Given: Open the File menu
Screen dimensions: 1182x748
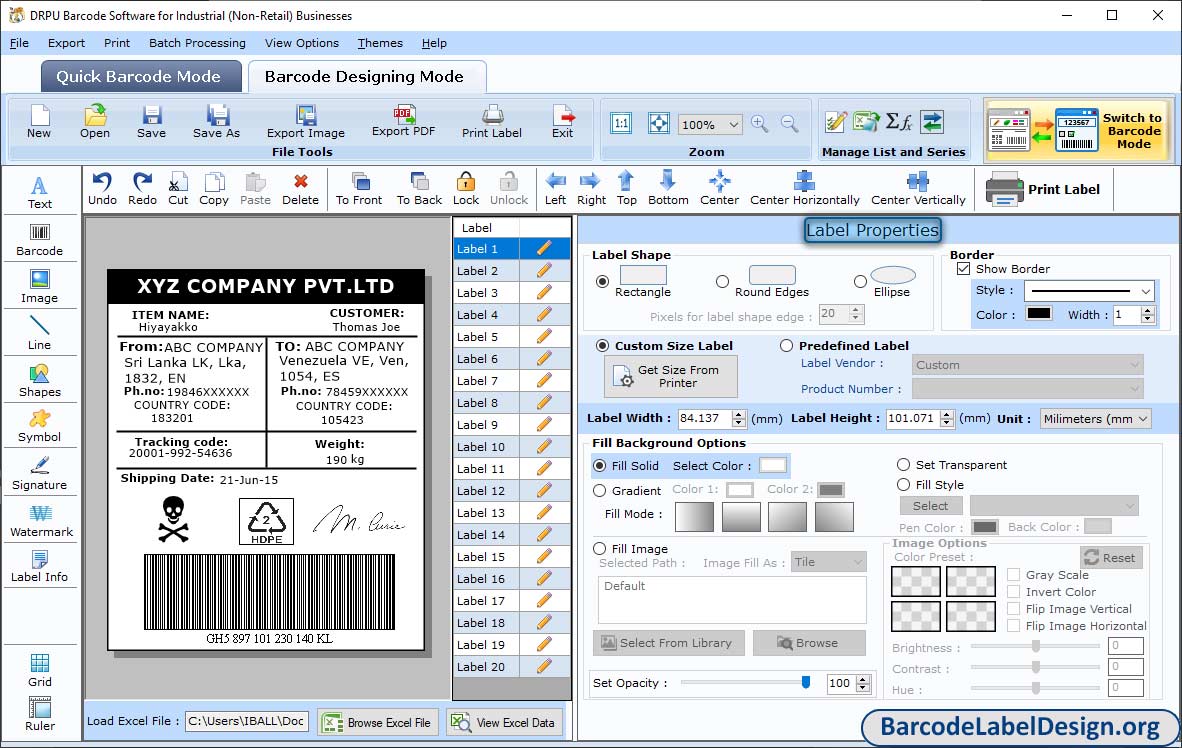Looking at the screenshot, I should click(x=20, y=43).
